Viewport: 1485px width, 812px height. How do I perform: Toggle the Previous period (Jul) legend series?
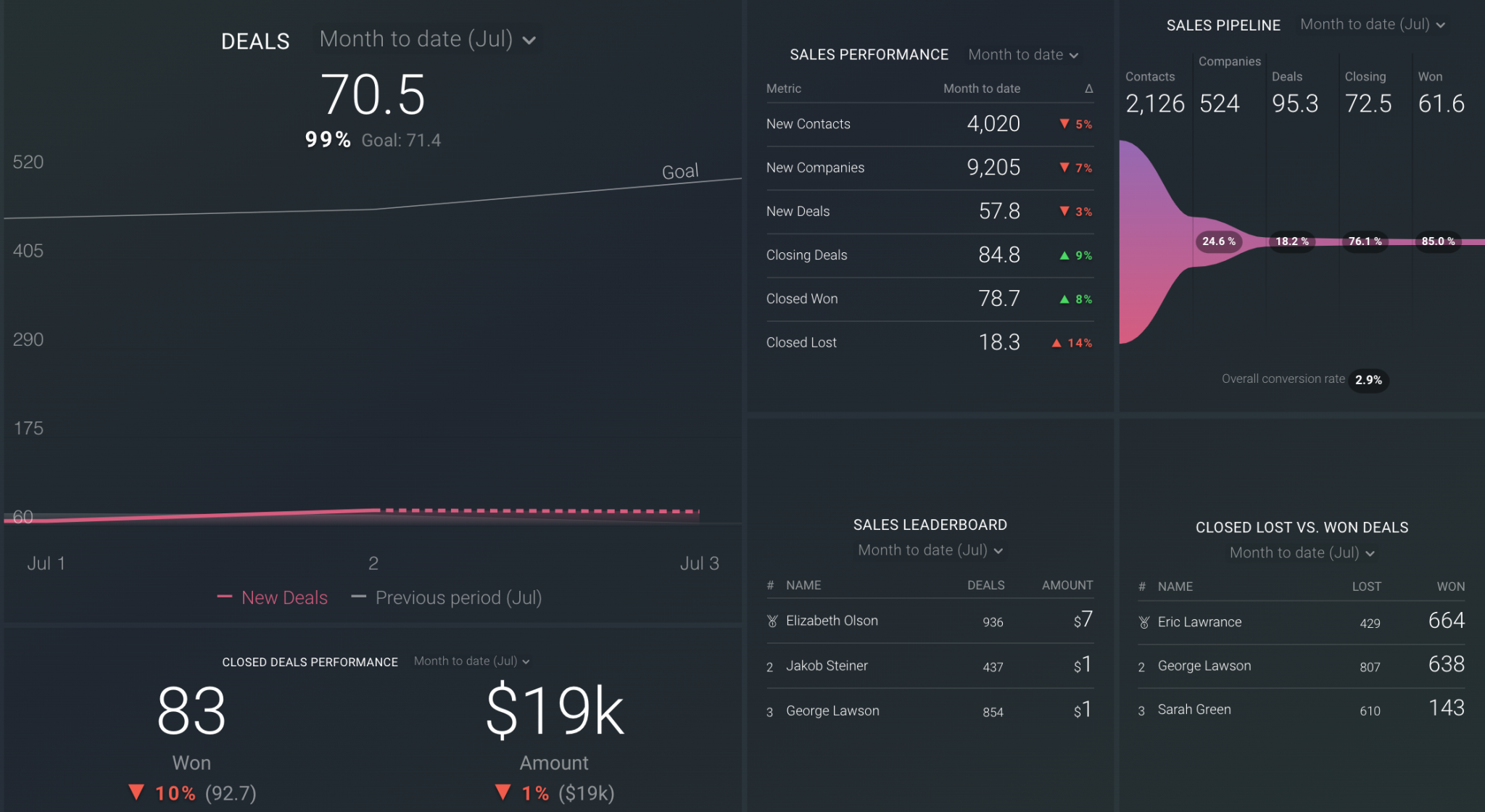458,597
